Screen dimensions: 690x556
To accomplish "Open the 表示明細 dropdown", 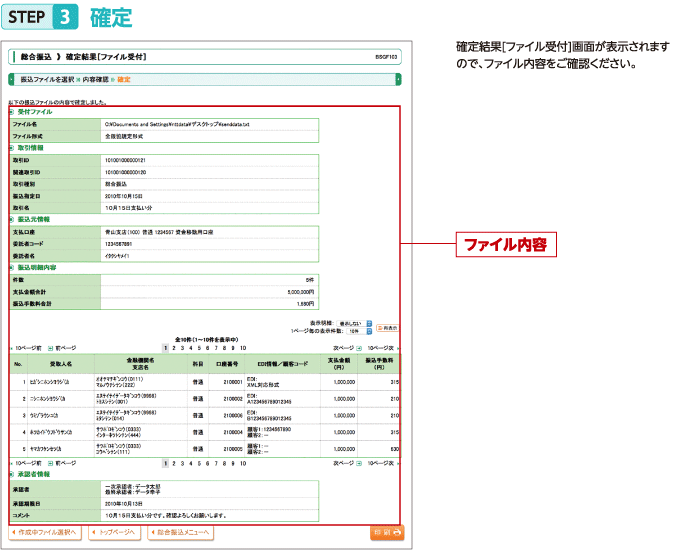I will click(x=354, y=324).
